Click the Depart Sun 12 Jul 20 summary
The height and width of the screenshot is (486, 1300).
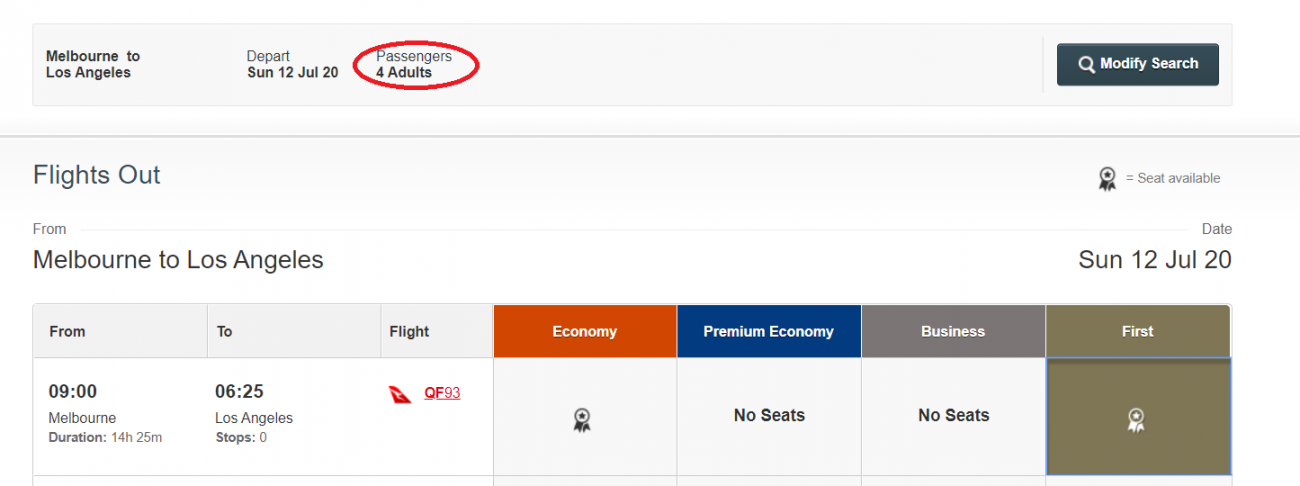point(292,65)
